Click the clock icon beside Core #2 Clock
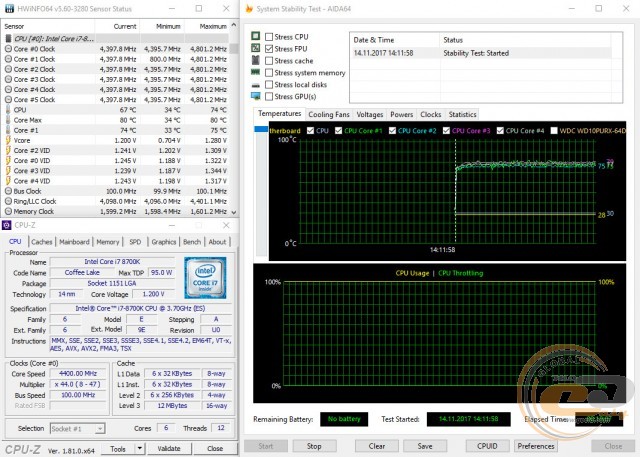Viewport: 640px width, 457px height. tap(8, 69)
